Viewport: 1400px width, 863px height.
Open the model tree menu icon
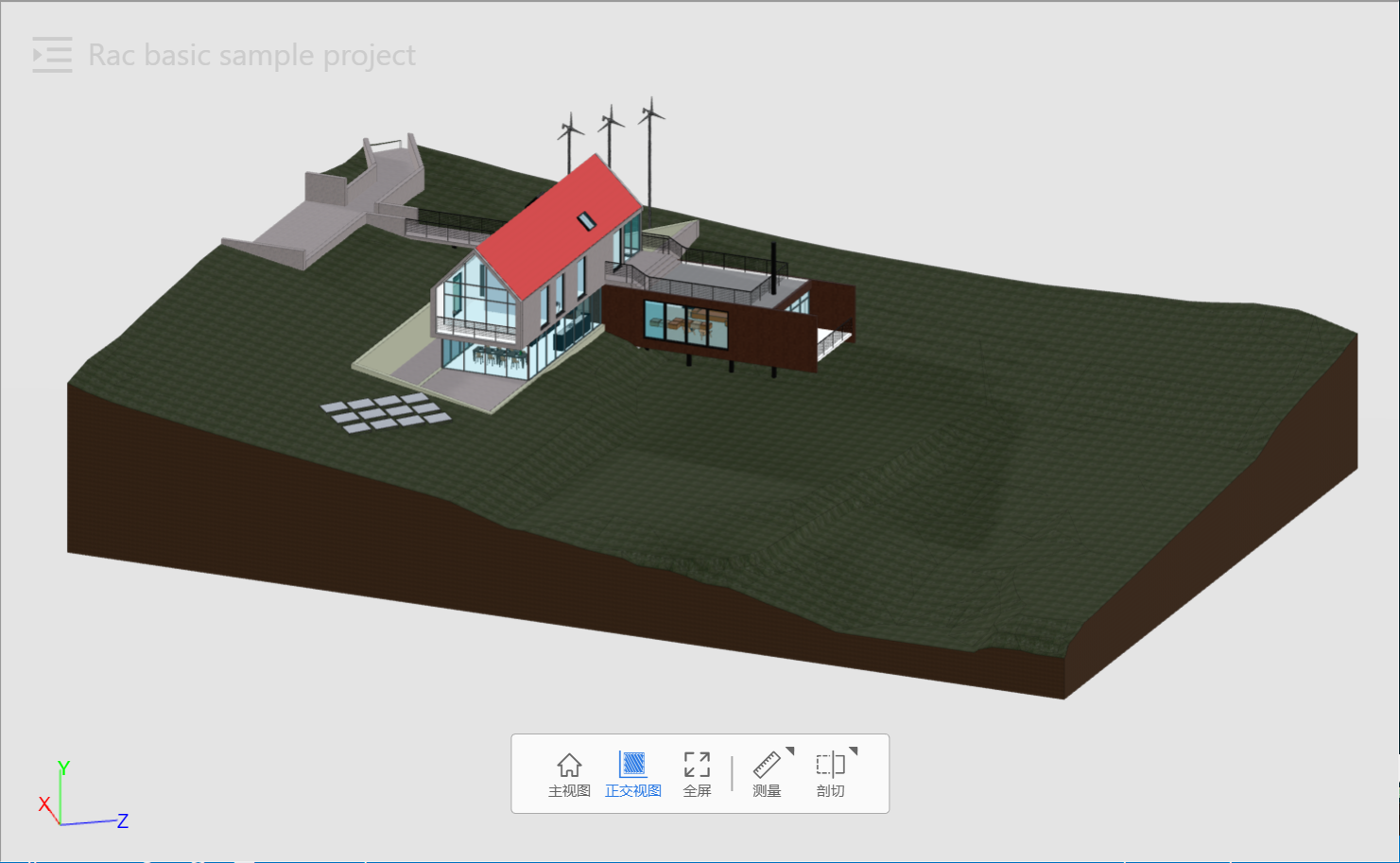[52, 55]
